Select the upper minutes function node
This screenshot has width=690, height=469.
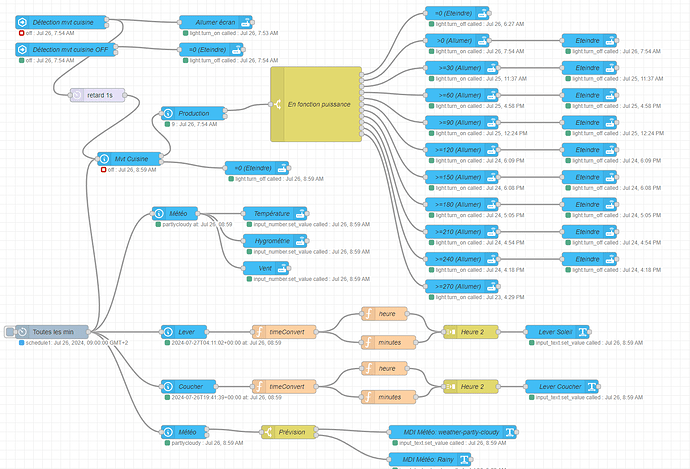(389, 342)
